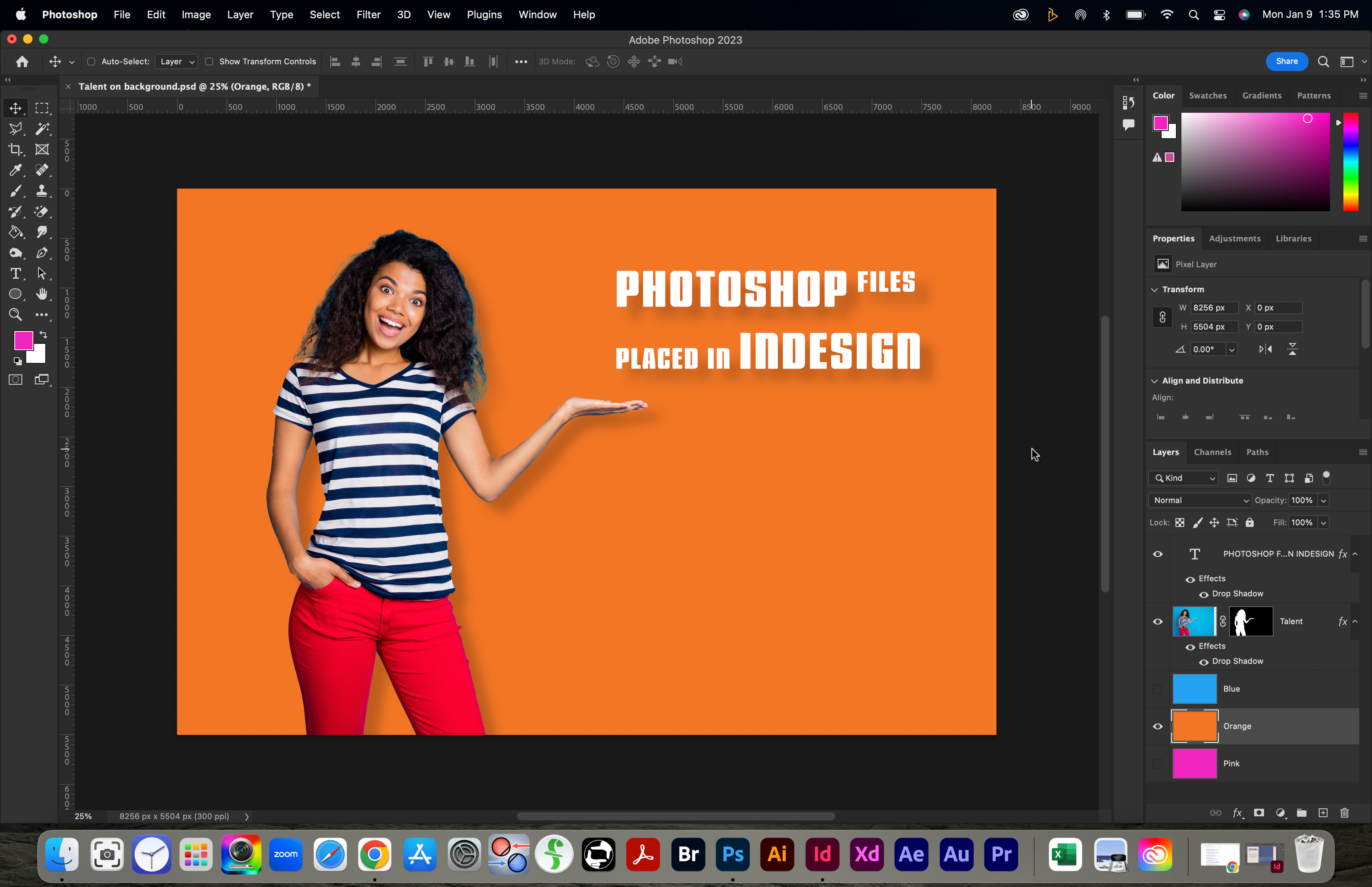
Task: Click the width W input field
Action: 1214,308
